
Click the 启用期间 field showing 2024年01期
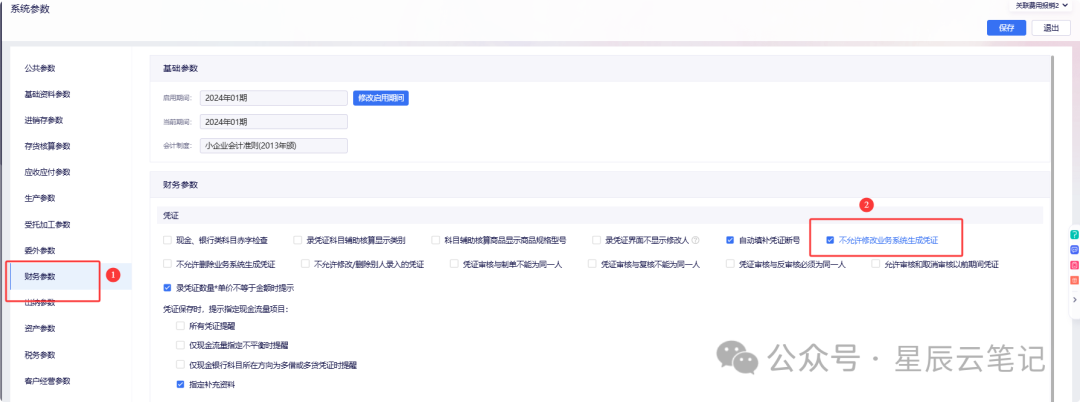click(273, 98)
